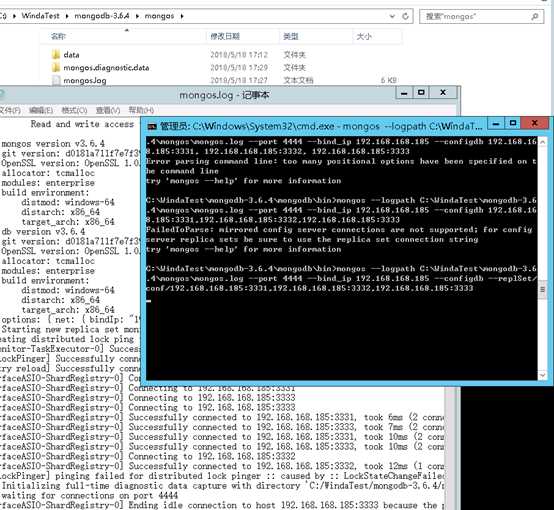Expand breadcrumb arrow after mongodb-3.6.4
This screenshot has height=510, width=554.
[x=137, y=16]
